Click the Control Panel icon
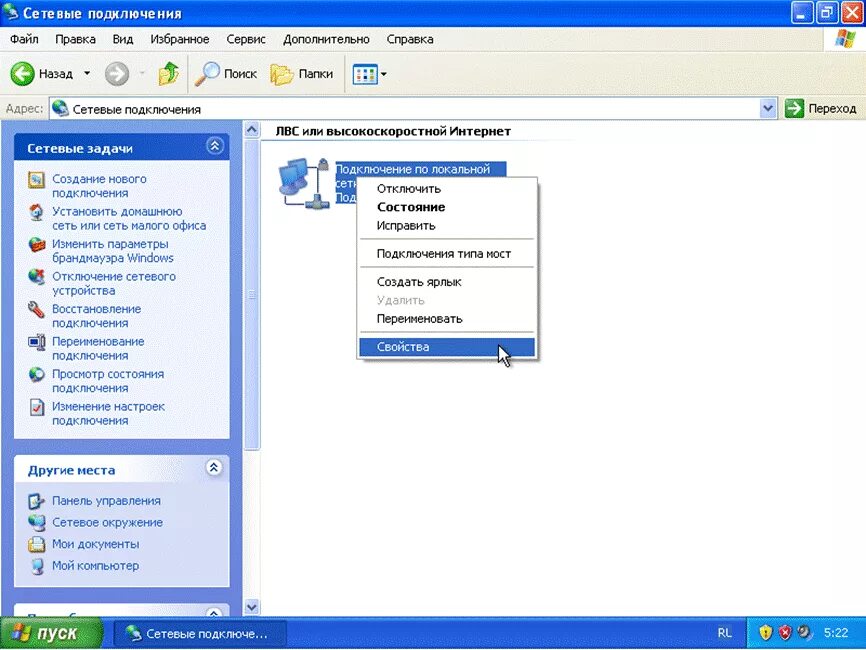866x650 pixels. pos(36,501)
